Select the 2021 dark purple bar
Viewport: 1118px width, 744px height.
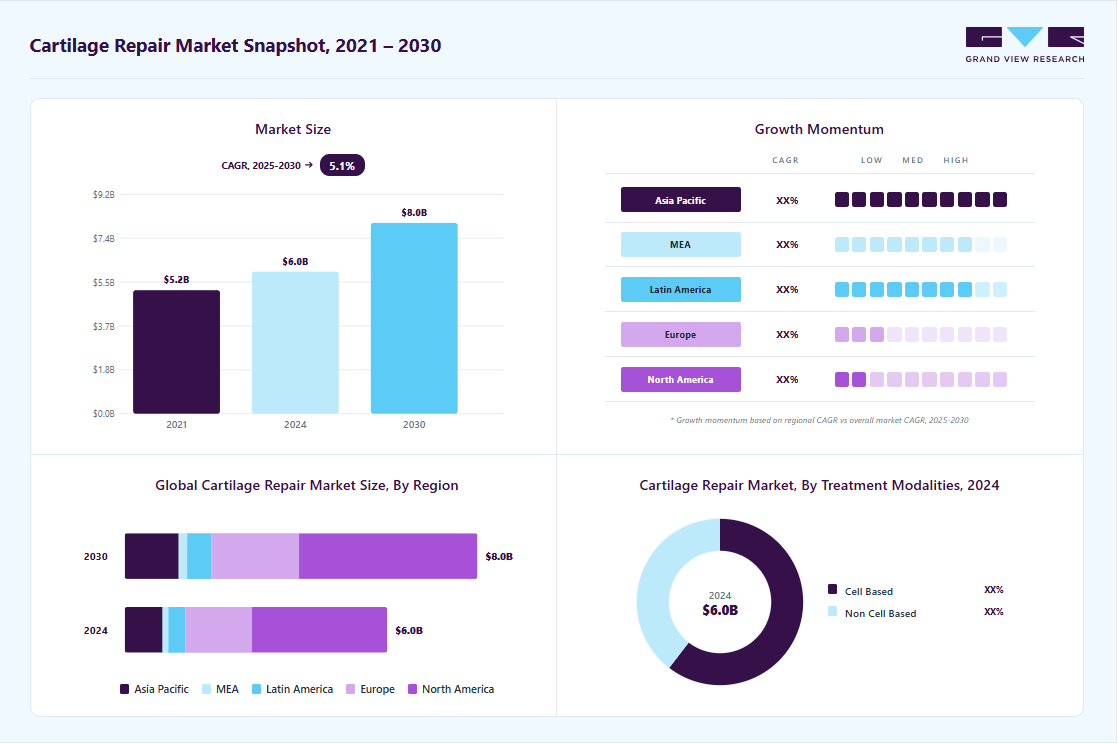176,352
